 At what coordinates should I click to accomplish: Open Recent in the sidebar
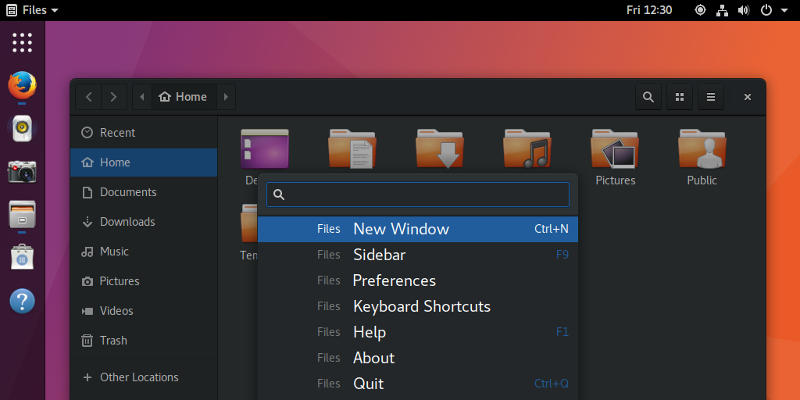point(144,133)
